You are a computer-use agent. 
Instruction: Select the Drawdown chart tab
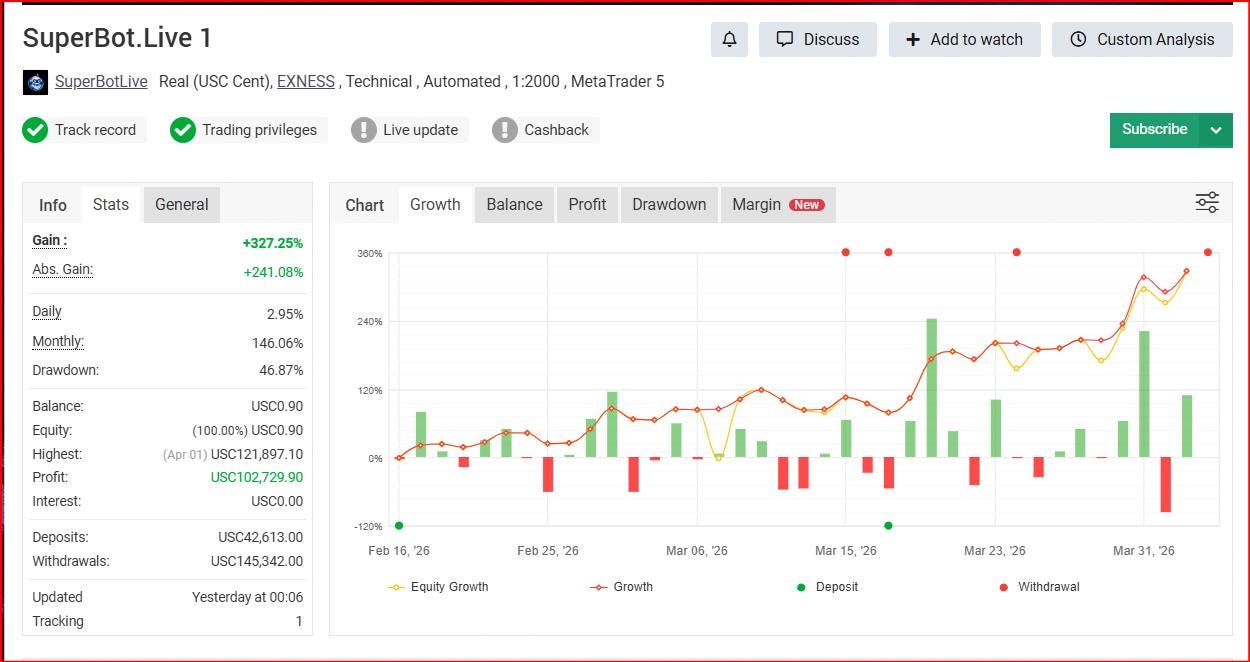[x=669, y=204]
